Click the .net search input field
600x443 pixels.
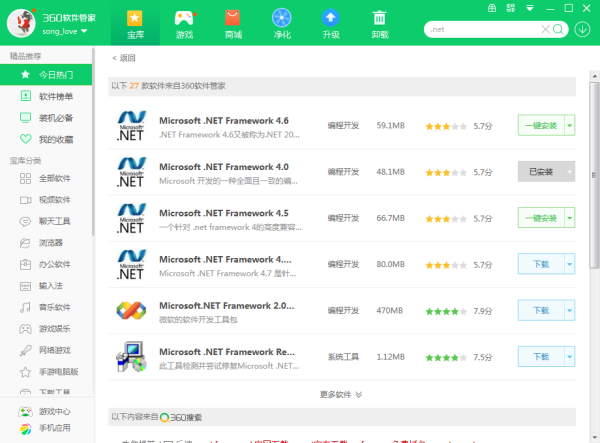[480, 29]
